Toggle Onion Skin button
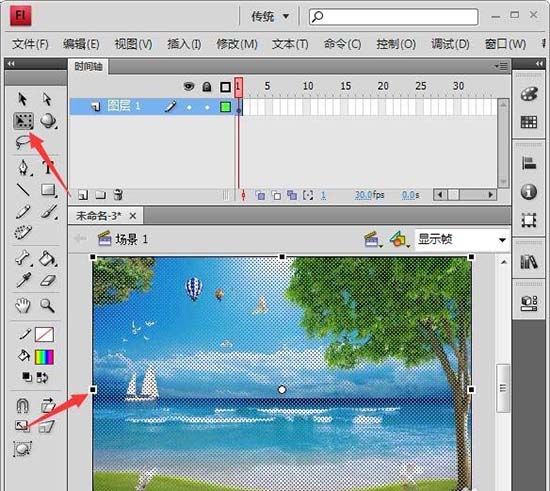This screenshot has width=550, height=491. pyautogui.click(x=260, y=195)
